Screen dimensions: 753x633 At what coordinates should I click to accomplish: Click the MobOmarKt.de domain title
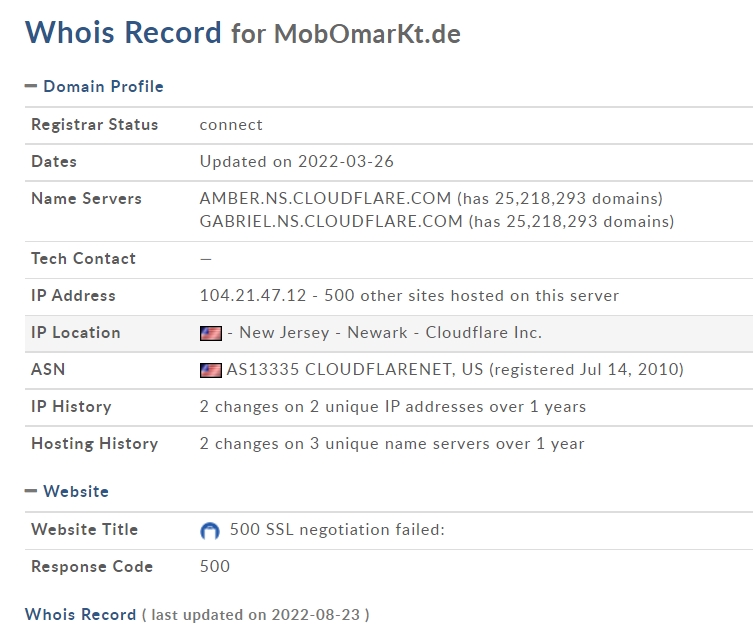pyautogui.click(x=367, y=34)
